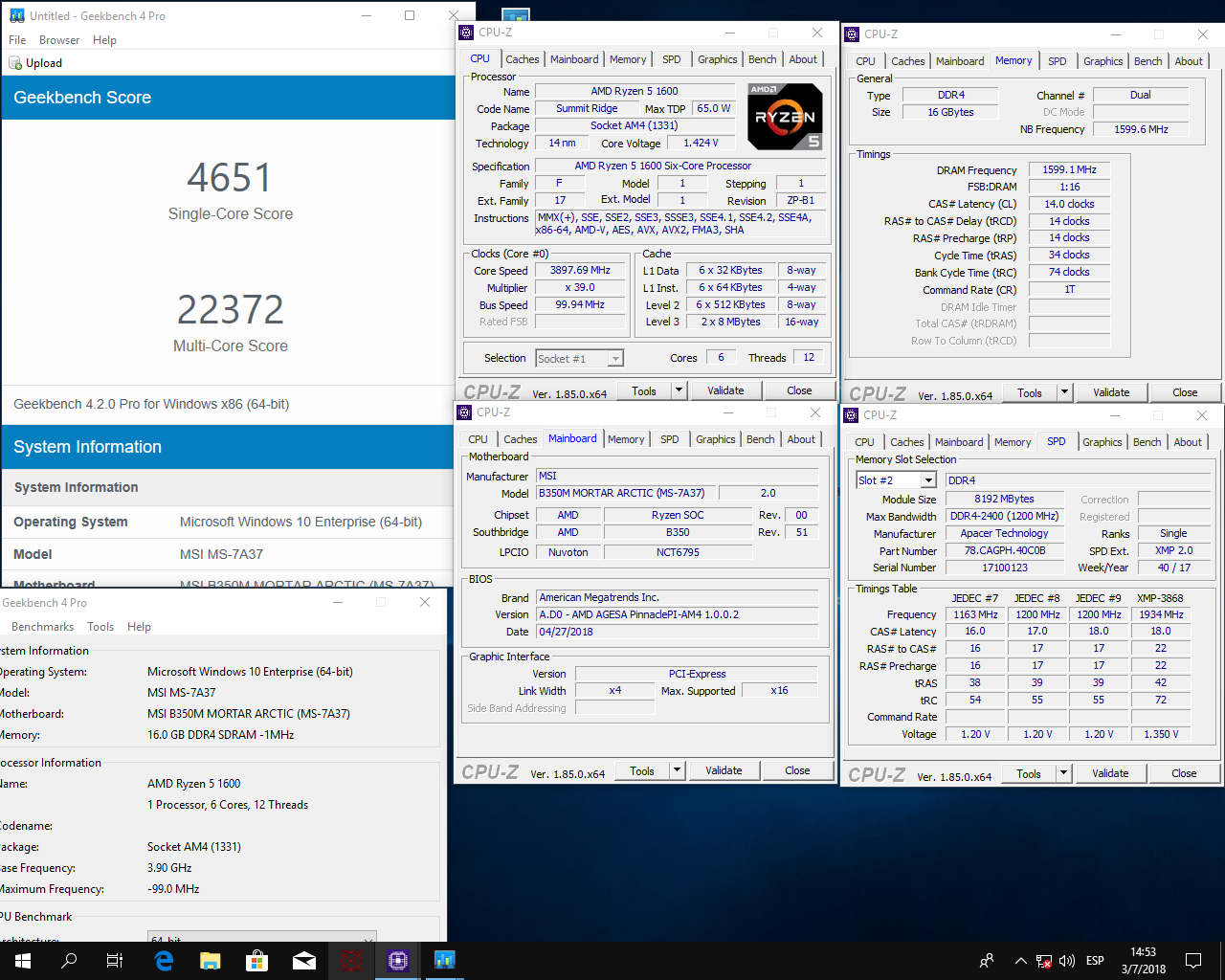Switch to Caches tab in CPU window
Viewport: 1225px width, 980px height.
click(523, 59)
